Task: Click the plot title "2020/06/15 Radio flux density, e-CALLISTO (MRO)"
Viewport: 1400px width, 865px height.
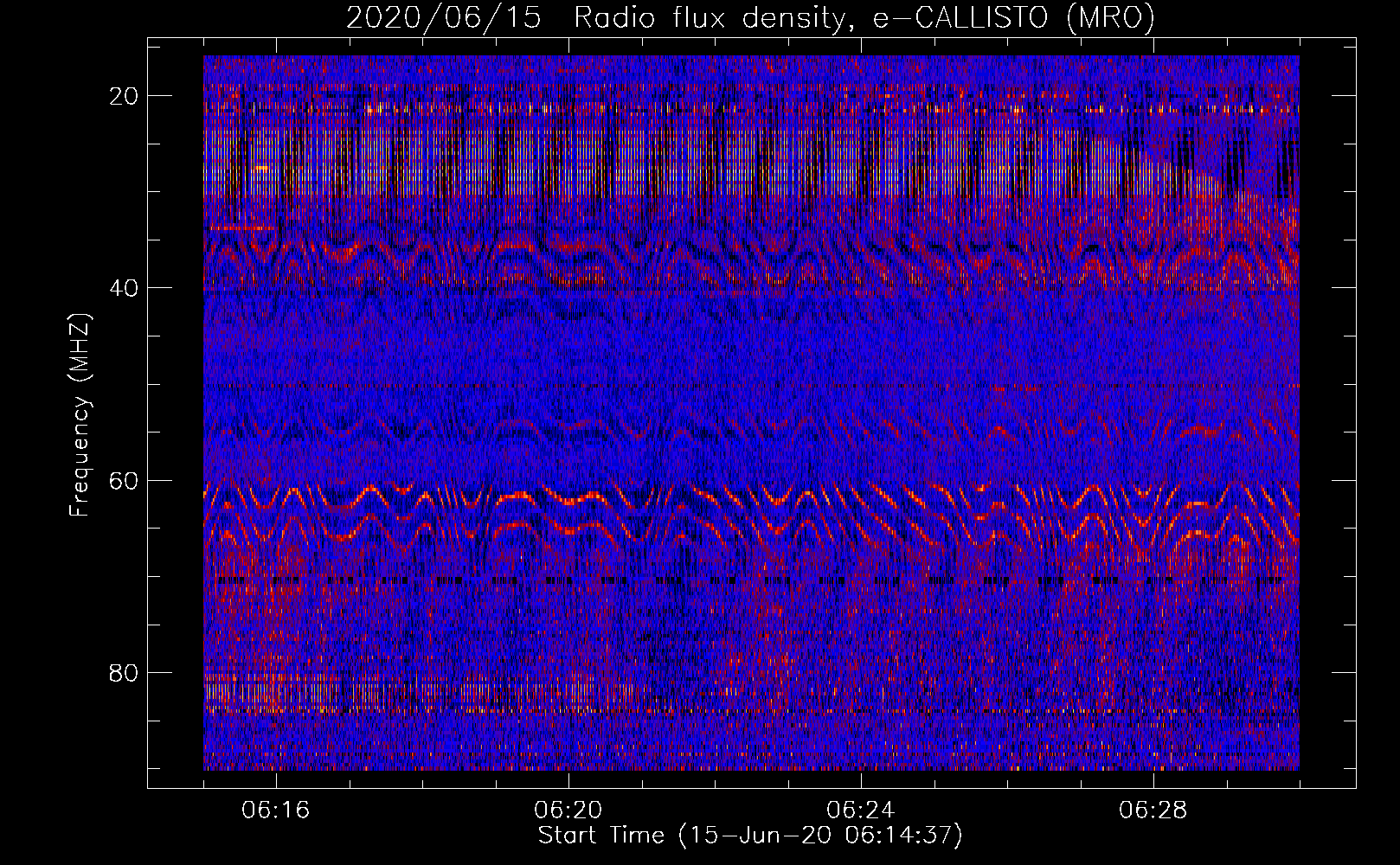Action: [750, 17]
